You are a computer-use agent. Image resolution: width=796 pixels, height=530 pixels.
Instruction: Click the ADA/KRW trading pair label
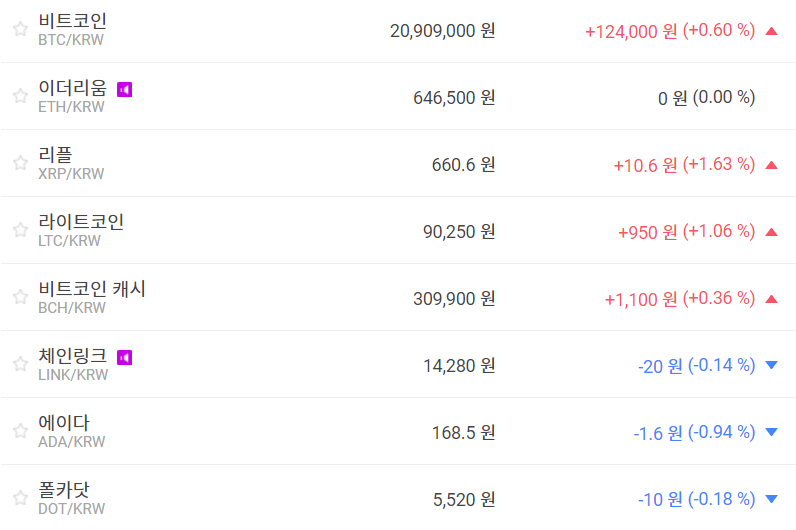point(71,442)
